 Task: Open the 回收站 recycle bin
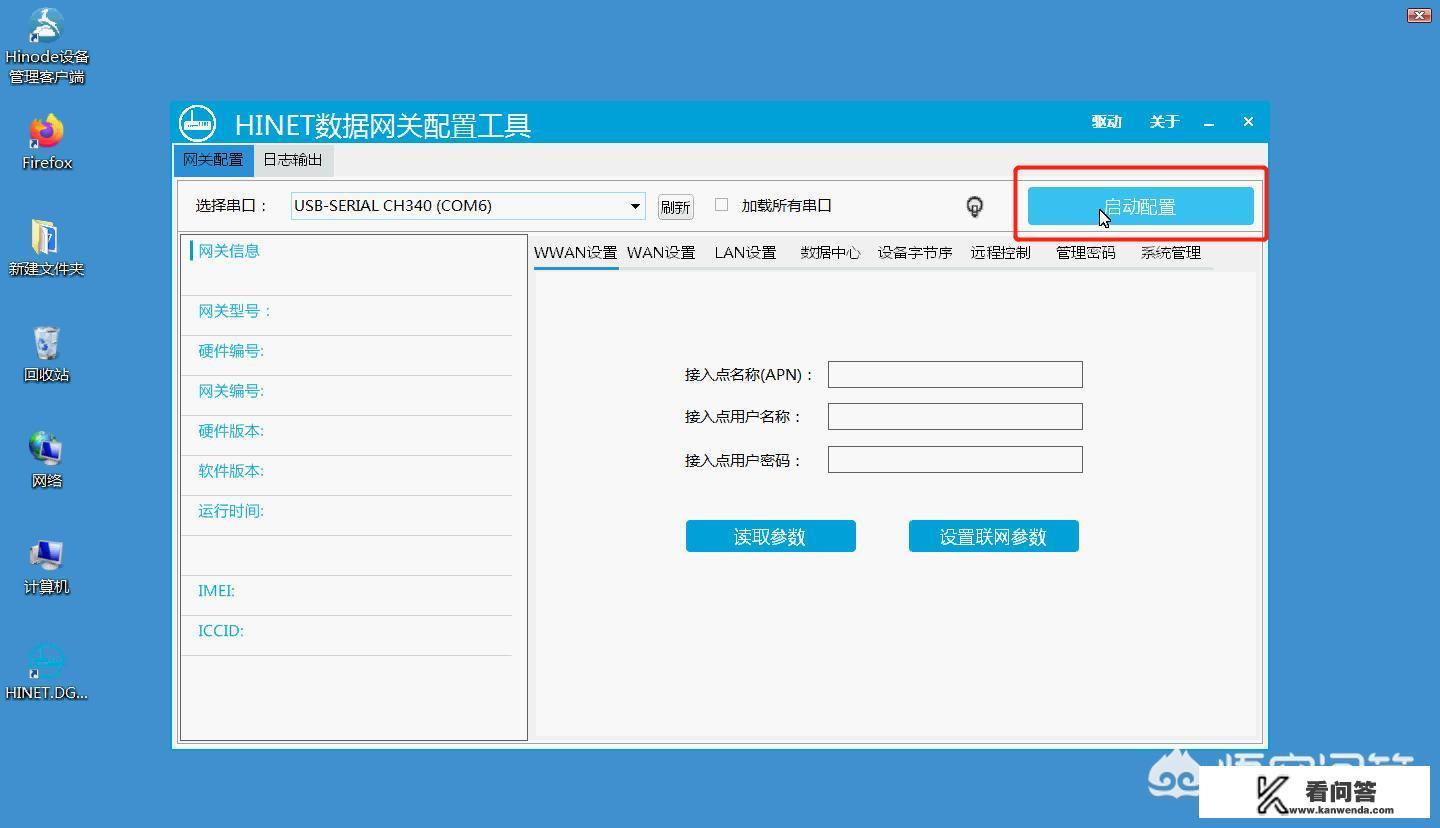tap(47, 344)
